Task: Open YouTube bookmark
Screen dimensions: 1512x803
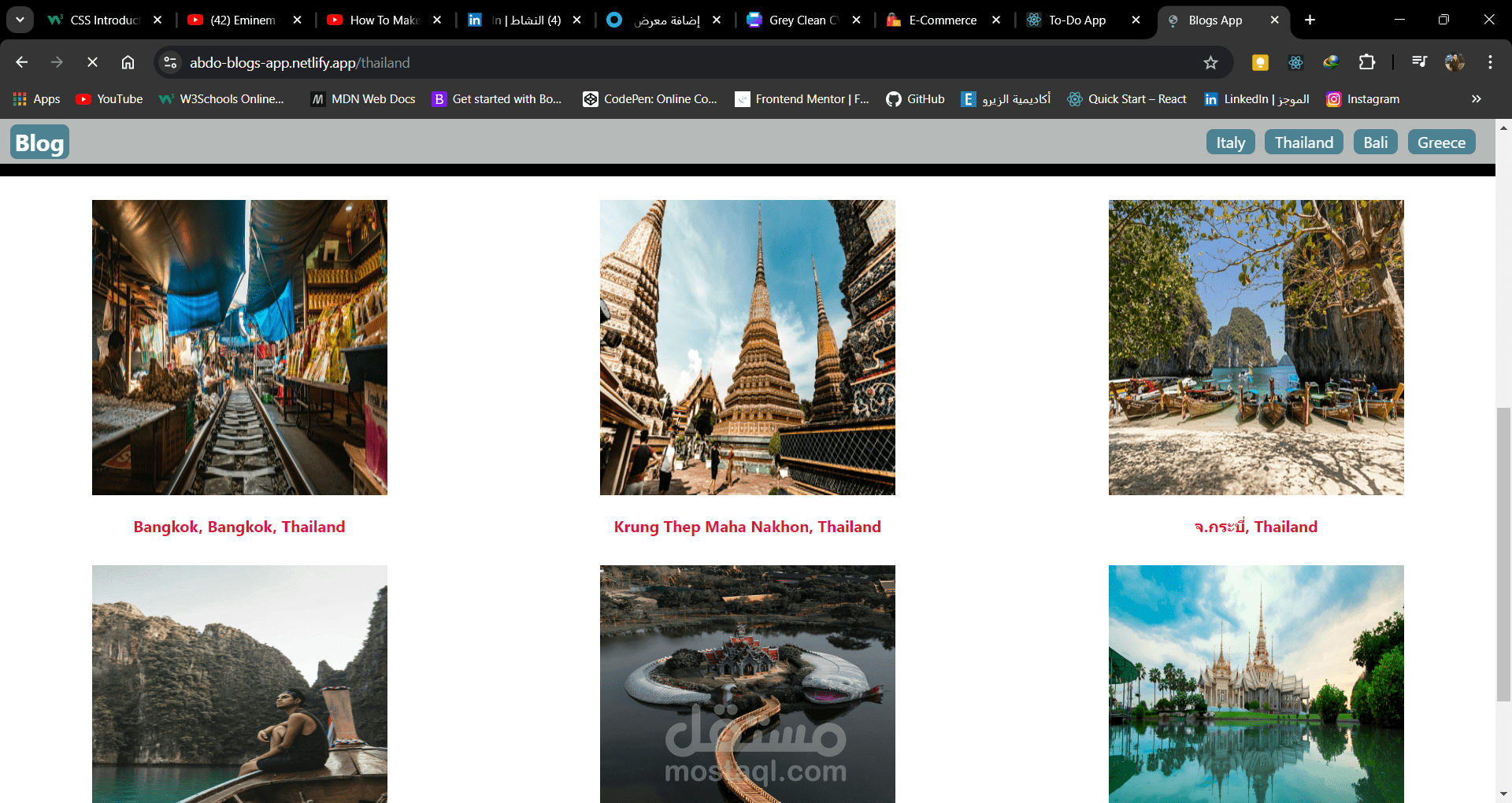Action: pos(109,98)
